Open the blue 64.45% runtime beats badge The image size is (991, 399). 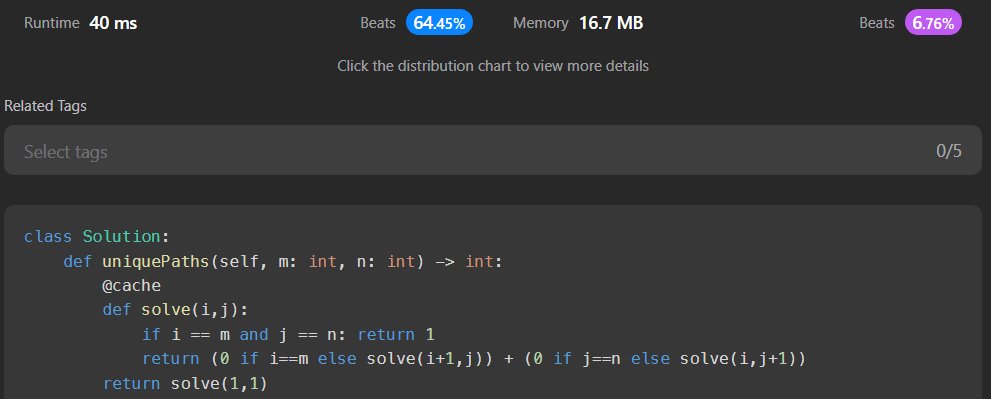coord(439,23)
